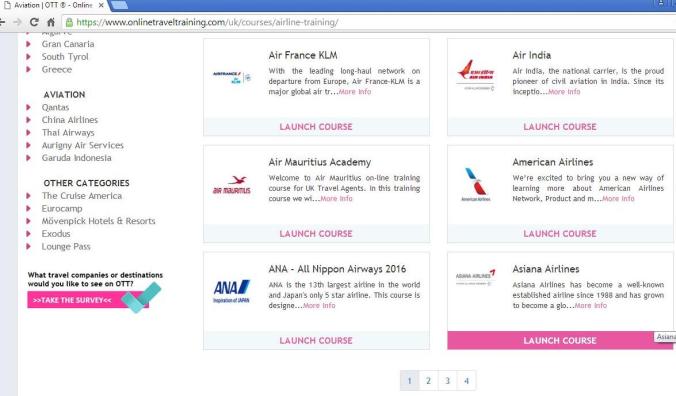Screen dimensions: 676x396
Task: Click the American Airlines course title
Action: (553, 162)
